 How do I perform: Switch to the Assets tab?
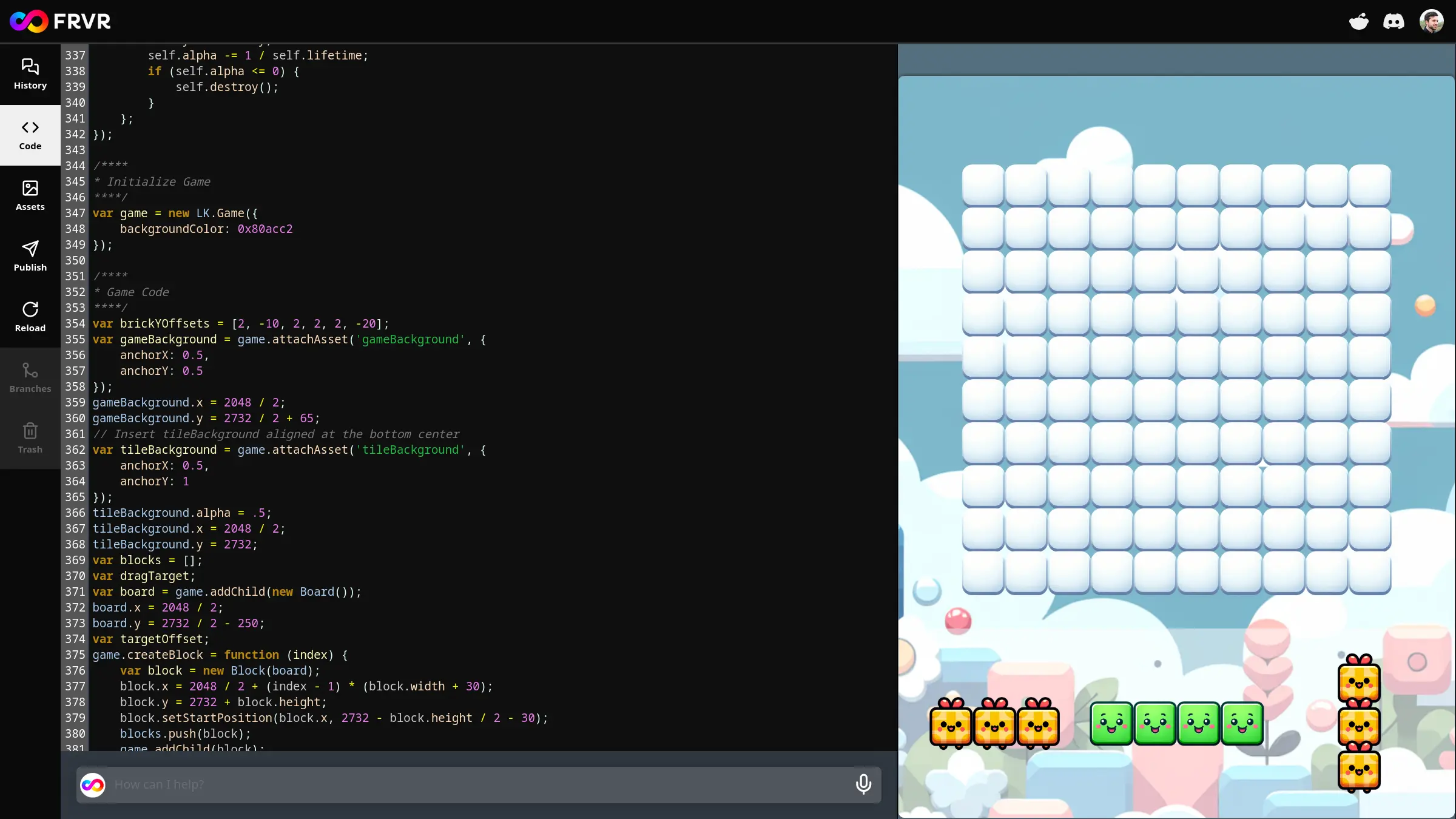coord(30,195)
